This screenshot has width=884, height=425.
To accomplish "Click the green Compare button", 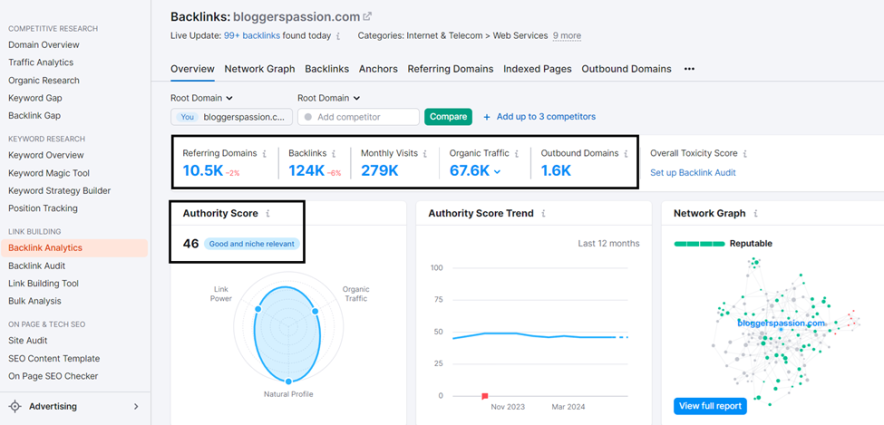I will click(x=448, y=117).
